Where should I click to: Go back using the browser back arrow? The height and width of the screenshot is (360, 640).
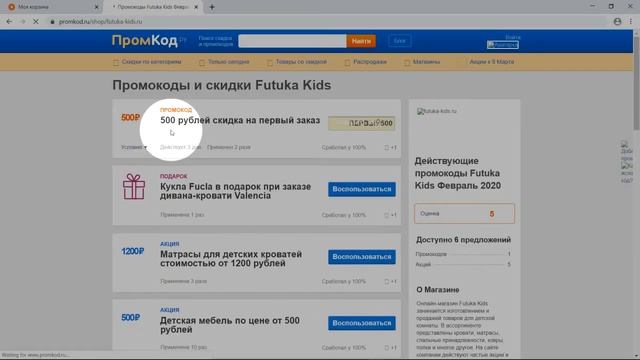pos(9,22)
